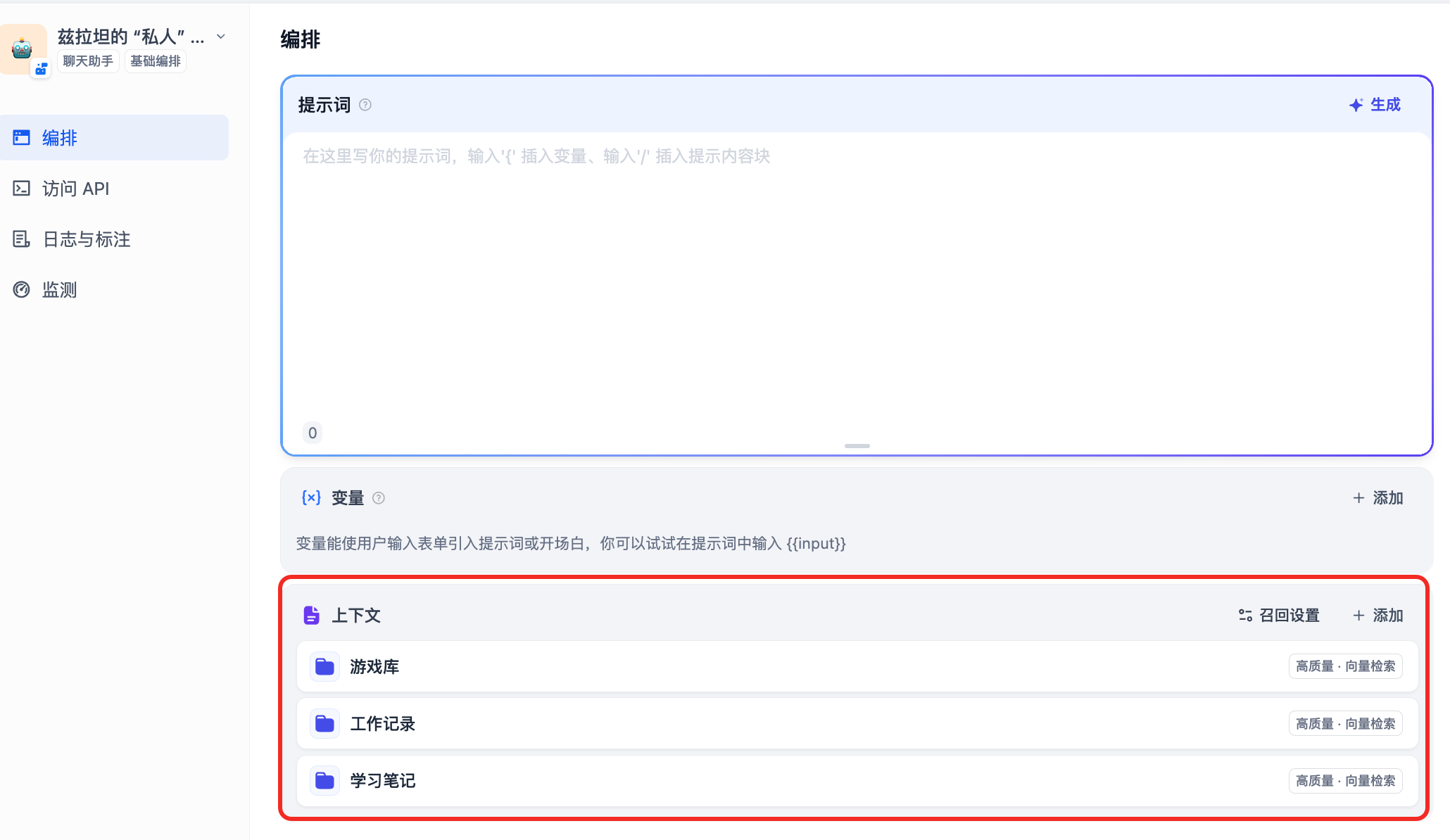Focus the prompt text input area
Viewport: 1450px width, 840px height.
[x=856, y=281]
